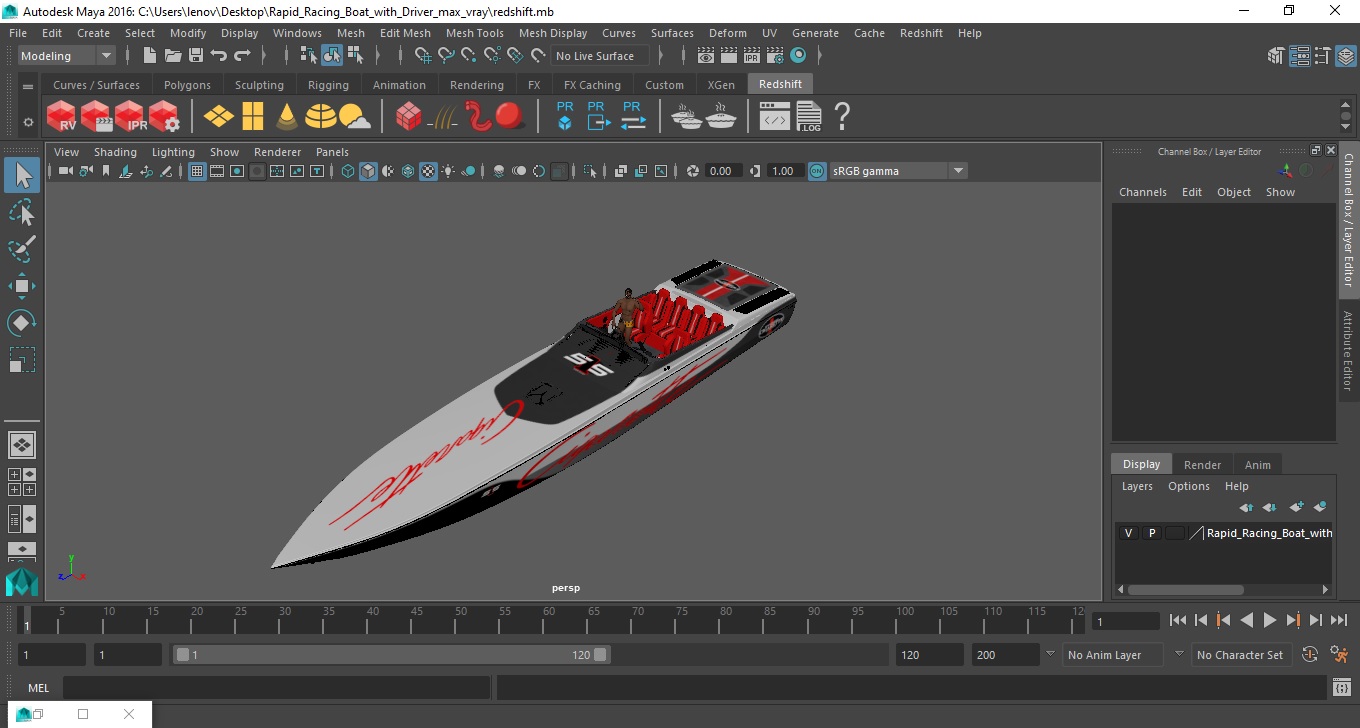
Task: Click the first PR proxy cube icon
Action: [565, 116]
